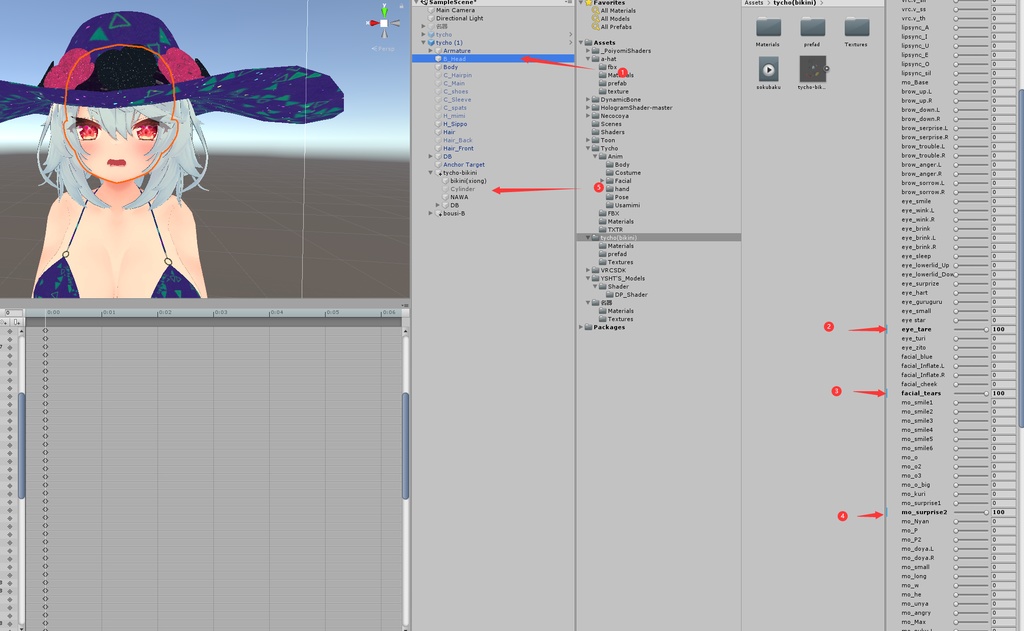
Task: Click tycho(bikini) in the breadcrumb path
Action: [795, 3]
